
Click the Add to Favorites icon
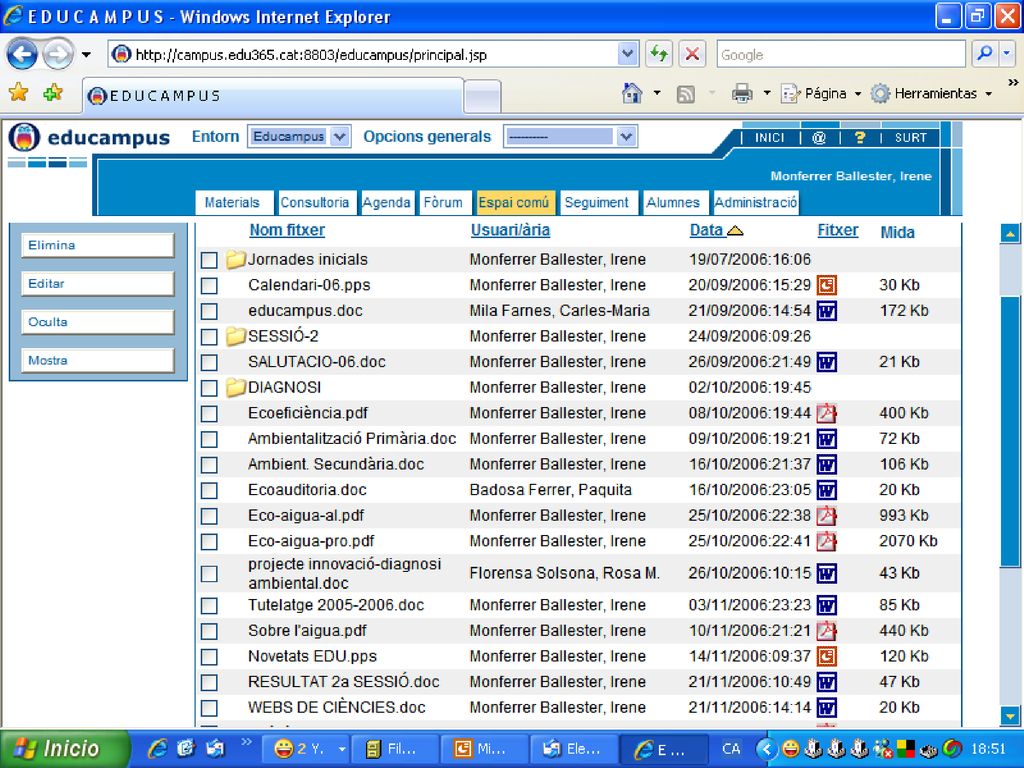pos(53,93)
